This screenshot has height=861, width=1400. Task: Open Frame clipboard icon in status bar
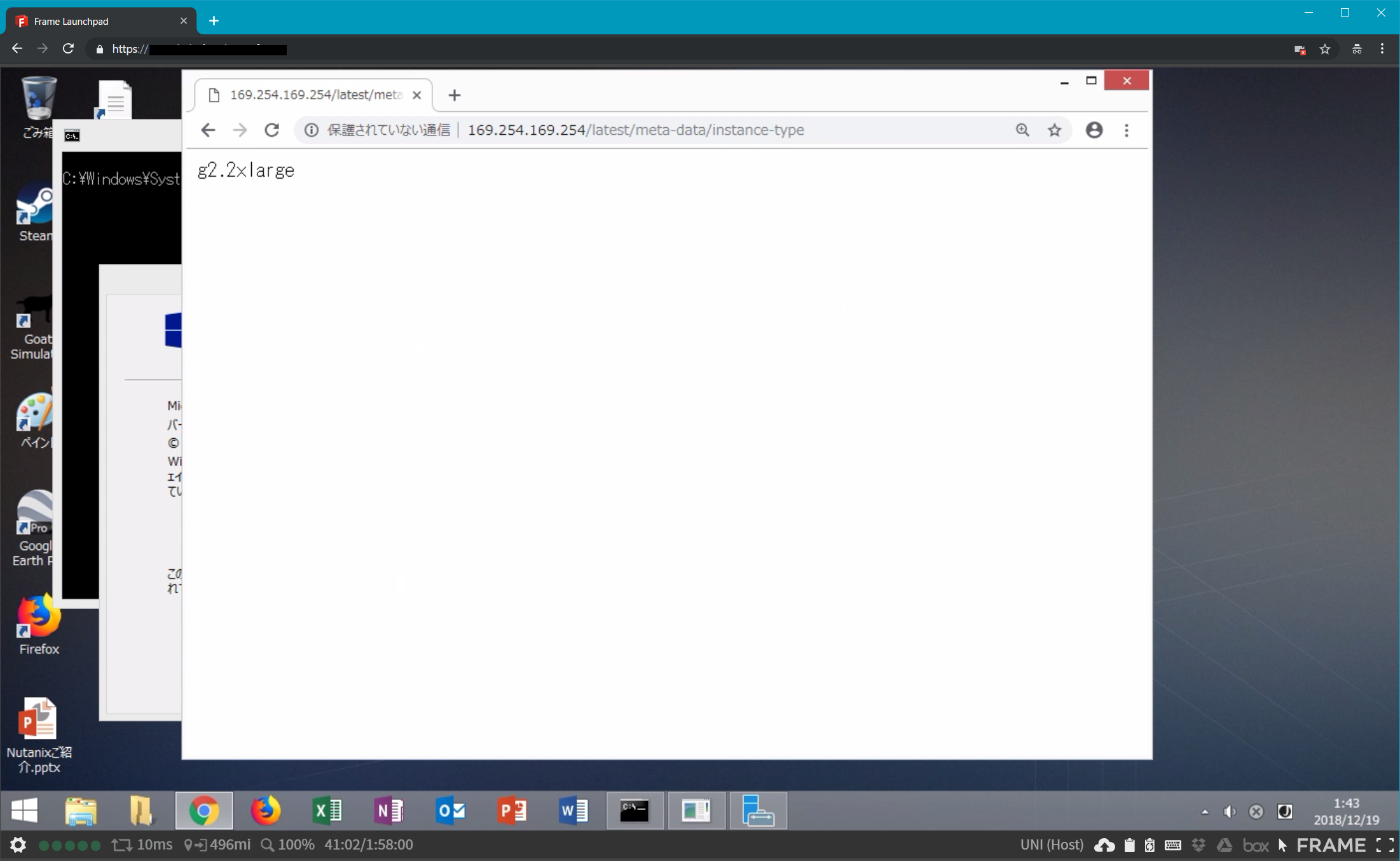[1130, 845]
